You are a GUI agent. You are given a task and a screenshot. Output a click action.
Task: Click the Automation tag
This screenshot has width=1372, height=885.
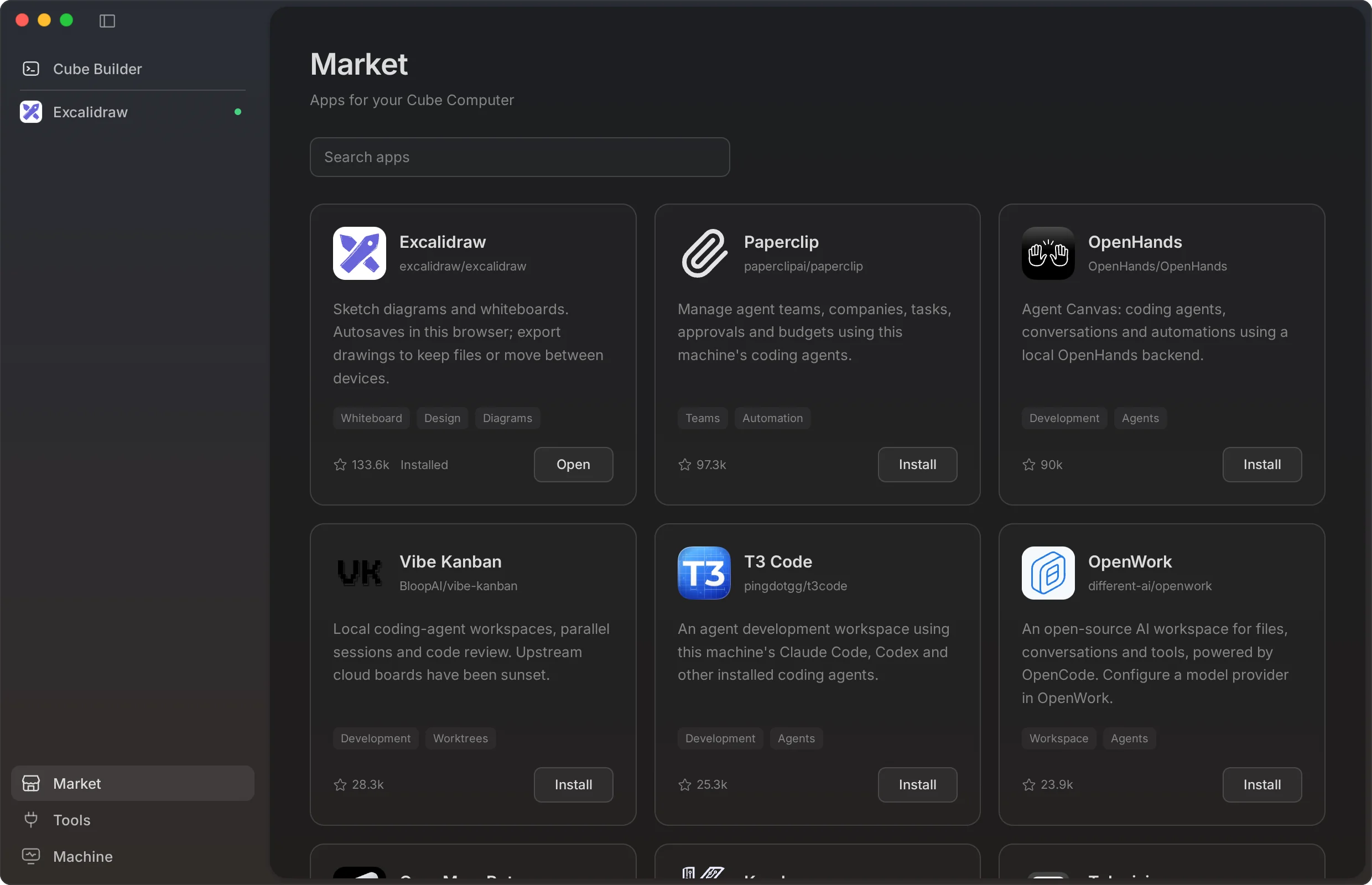click(x=772, y=418)
